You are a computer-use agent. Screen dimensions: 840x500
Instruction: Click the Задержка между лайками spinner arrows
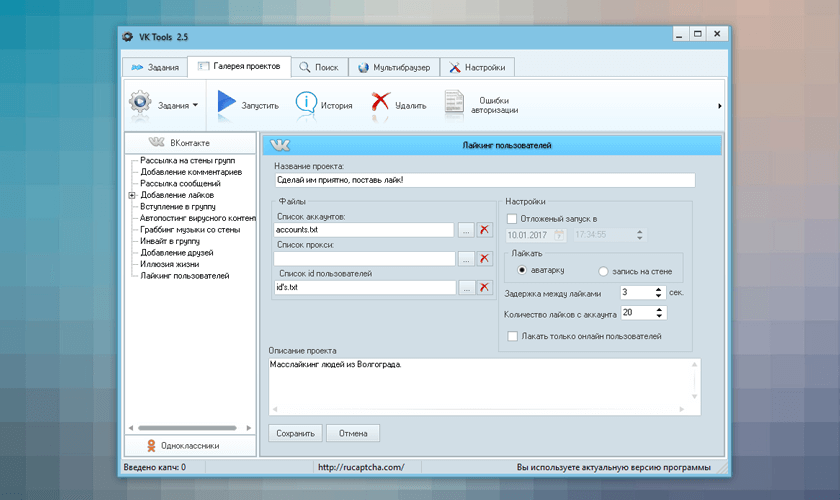coord(658,293)
